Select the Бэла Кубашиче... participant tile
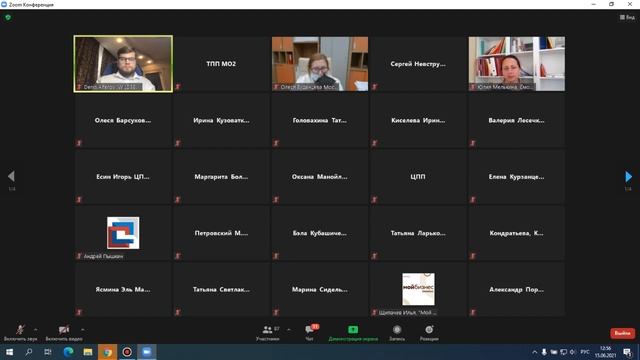Image resolution: width=640 pixels, height=360 pixels. click(320, 233)
